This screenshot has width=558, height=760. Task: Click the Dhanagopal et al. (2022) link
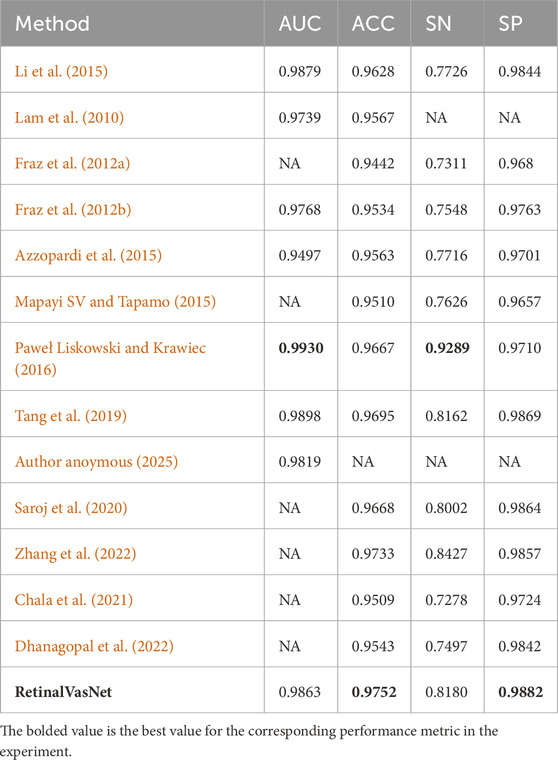pos(94,646)
